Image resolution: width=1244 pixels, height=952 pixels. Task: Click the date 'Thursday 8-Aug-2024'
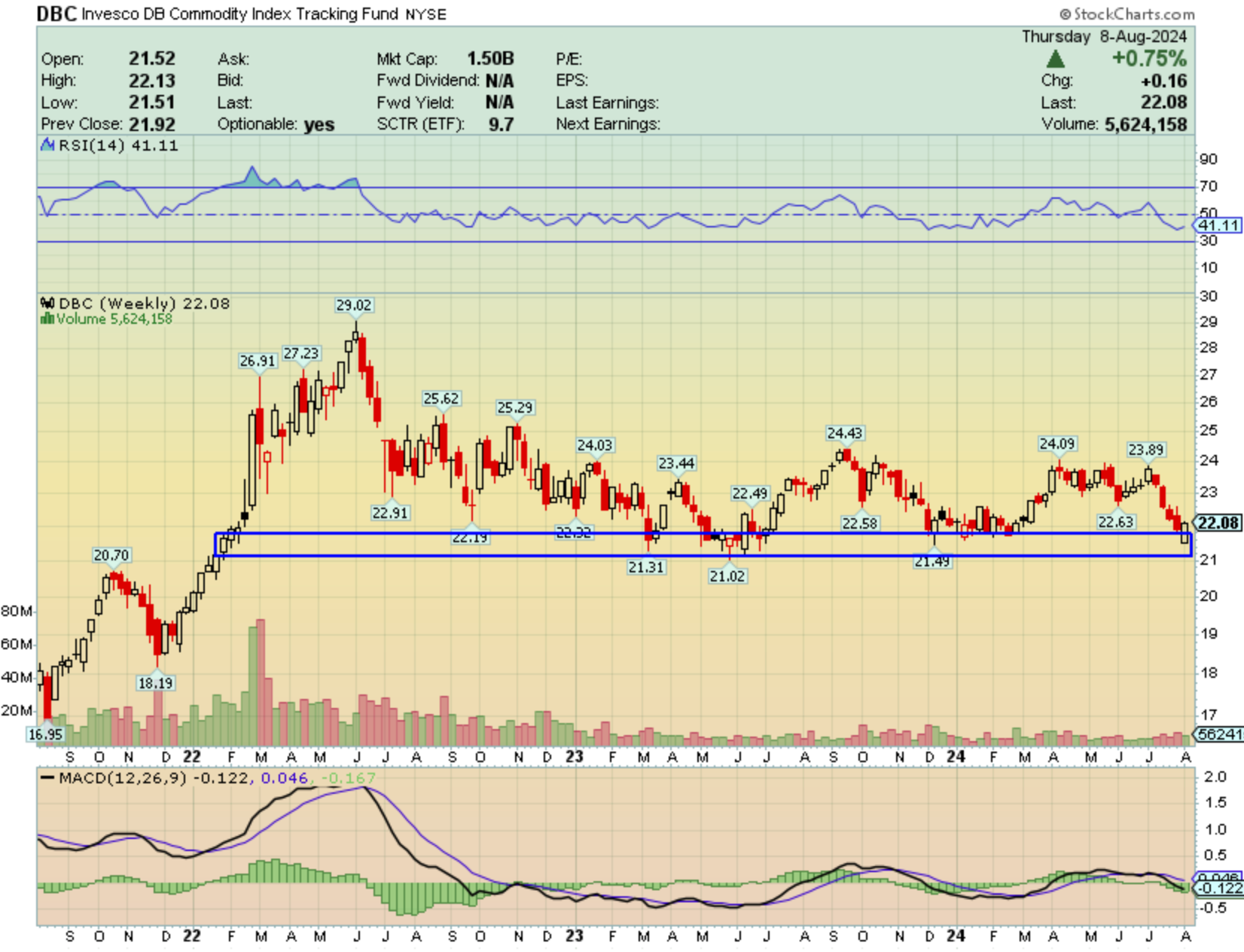1104,36
